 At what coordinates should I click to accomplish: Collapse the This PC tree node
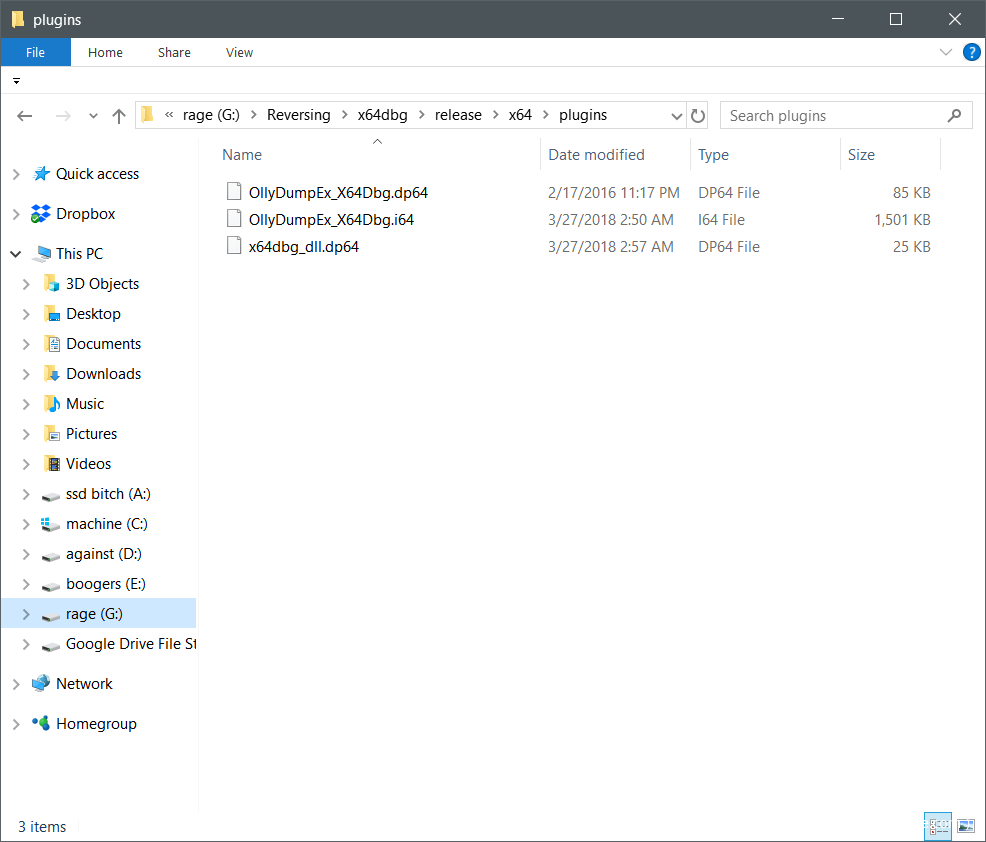pyautogui.click(x=16, y=254)
